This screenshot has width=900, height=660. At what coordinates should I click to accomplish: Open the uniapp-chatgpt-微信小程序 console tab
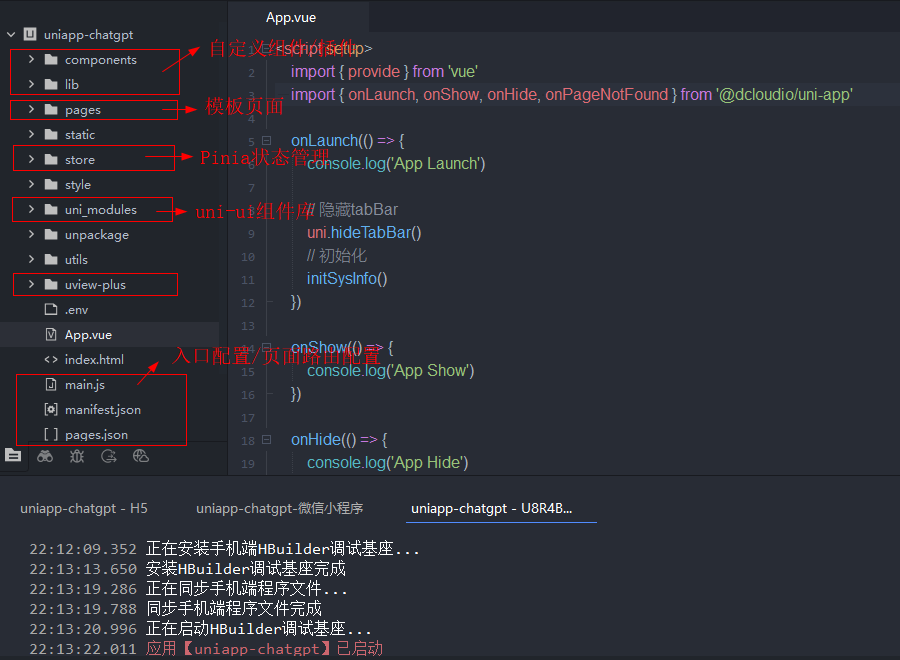[280, 508]
